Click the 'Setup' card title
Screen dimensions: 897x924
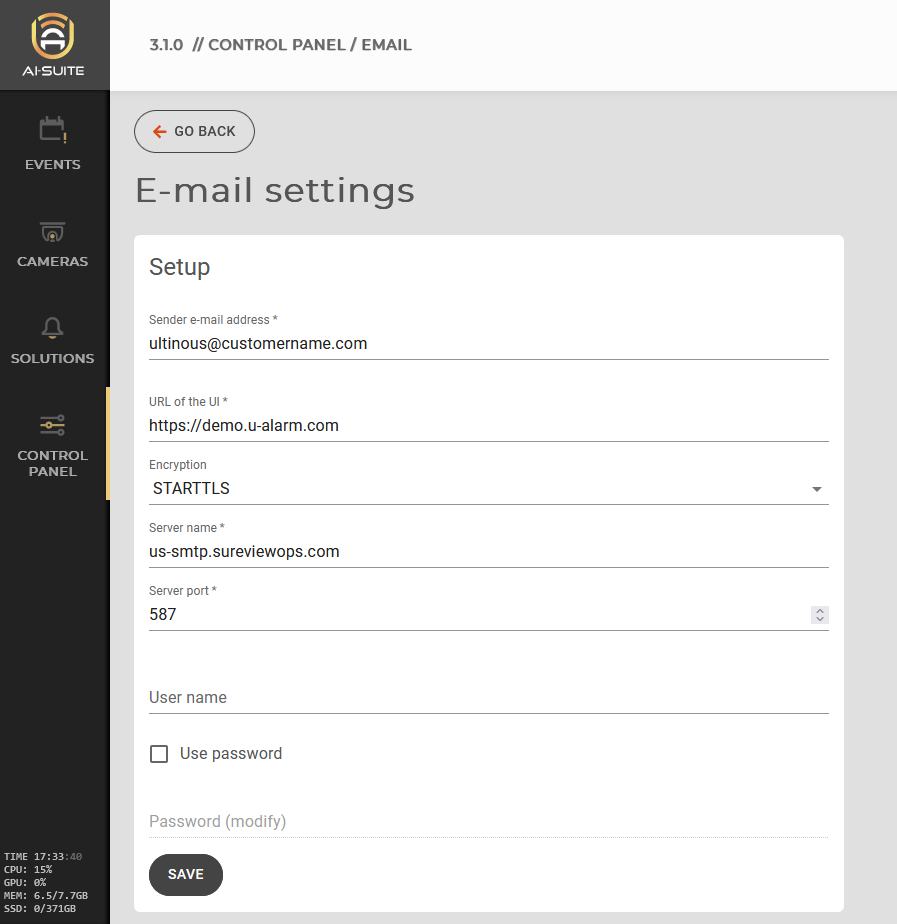(x=180, y=267)
